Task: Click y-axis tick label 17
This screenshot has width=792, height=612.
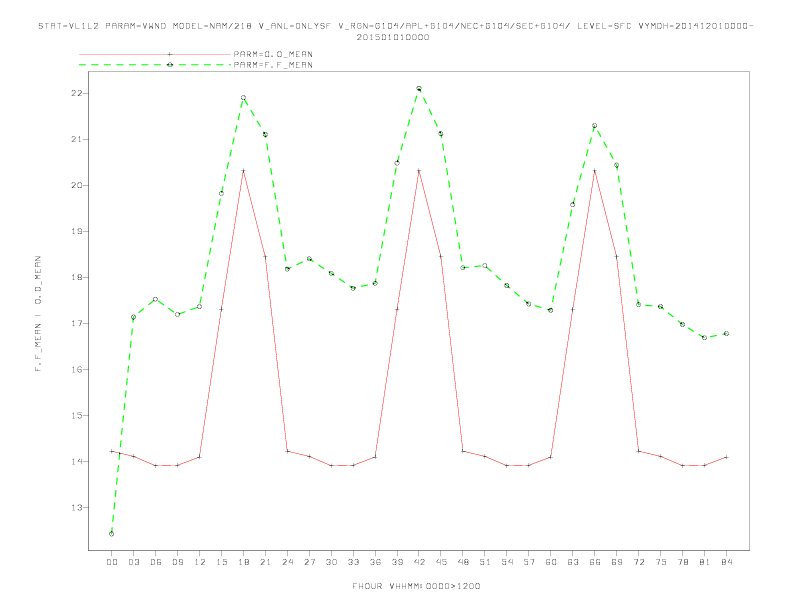Action: pos(76,323)
